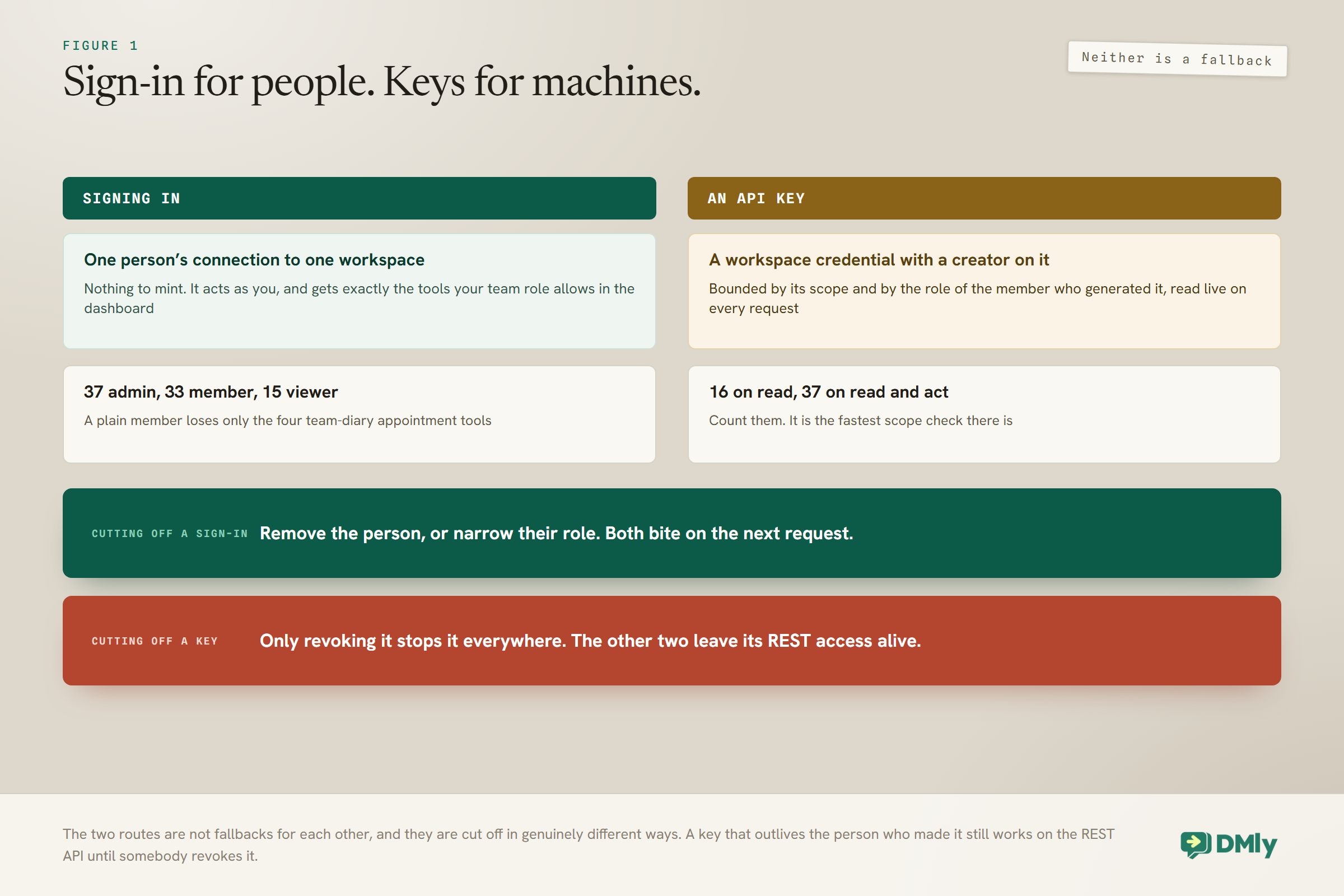The width and height of the screenshot is (1344, 896).
Task: Click 'A workspace credential with a creator on it'
Action: point(879,260)
